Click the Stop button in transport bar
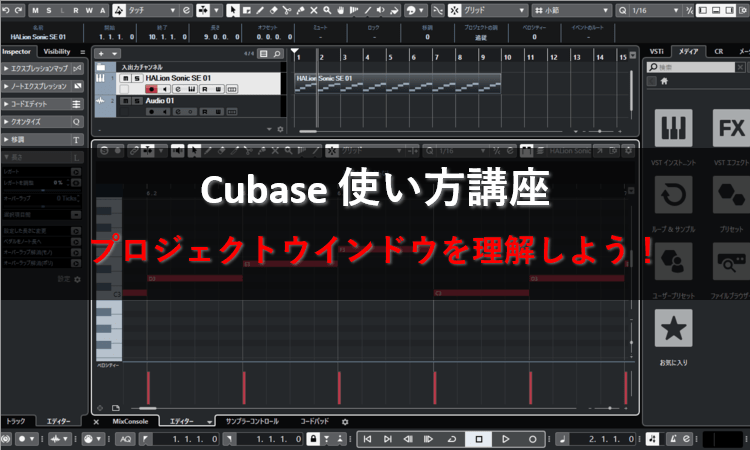The height and width of the screenshot is (450, 750). 479,439
